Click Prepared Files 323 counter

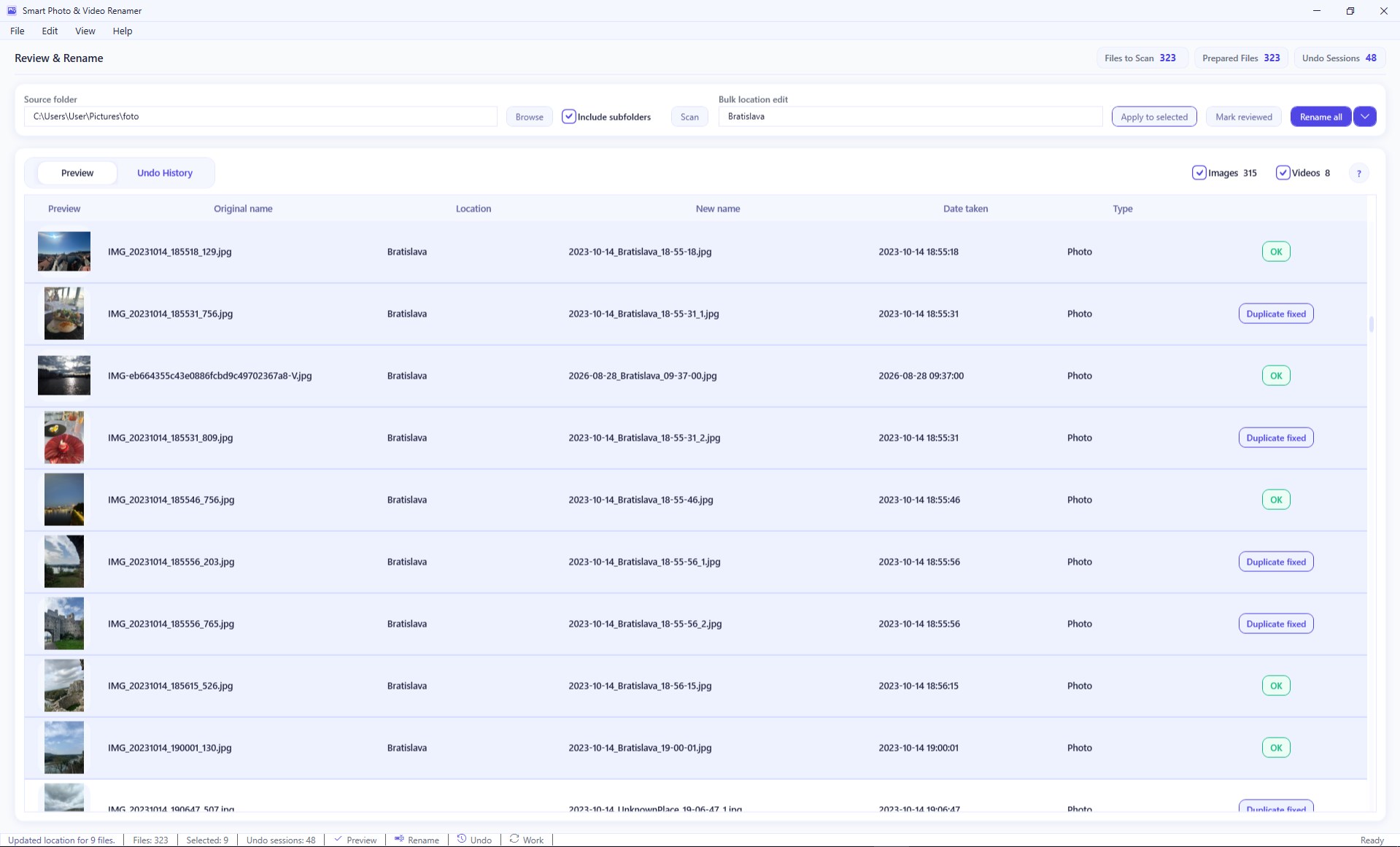click(x=1241, y=58)
